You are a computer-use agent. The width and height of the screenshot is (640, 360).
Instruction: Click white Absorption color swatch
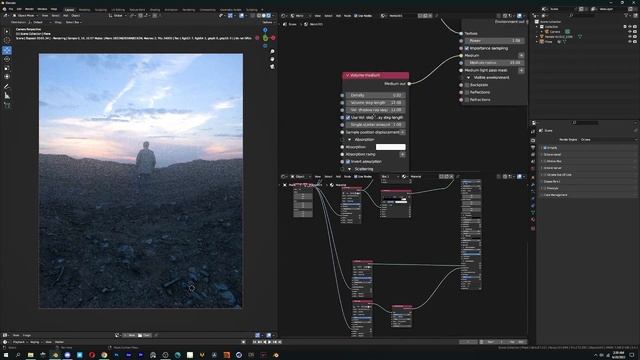coord(391,147)
